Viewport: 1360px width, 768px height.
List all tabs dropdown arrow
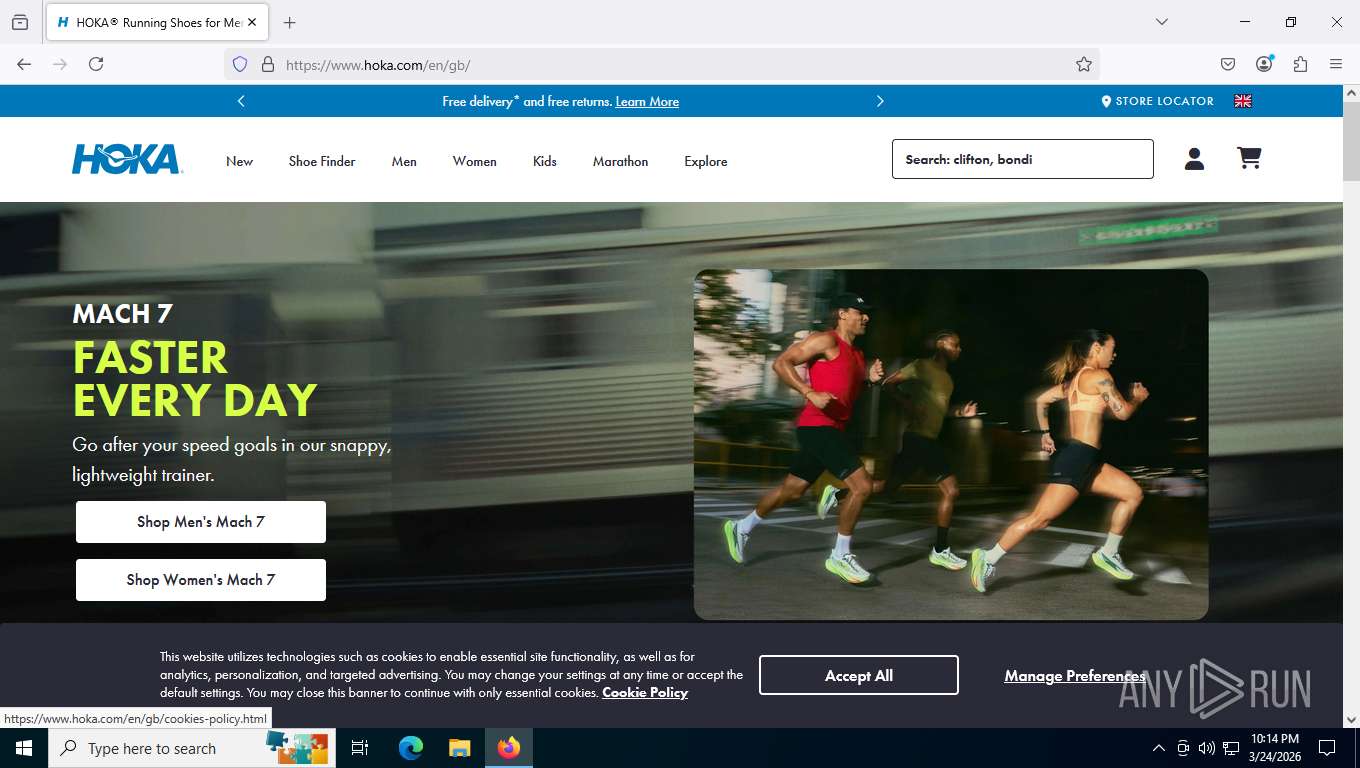(x=1162, y=22)
